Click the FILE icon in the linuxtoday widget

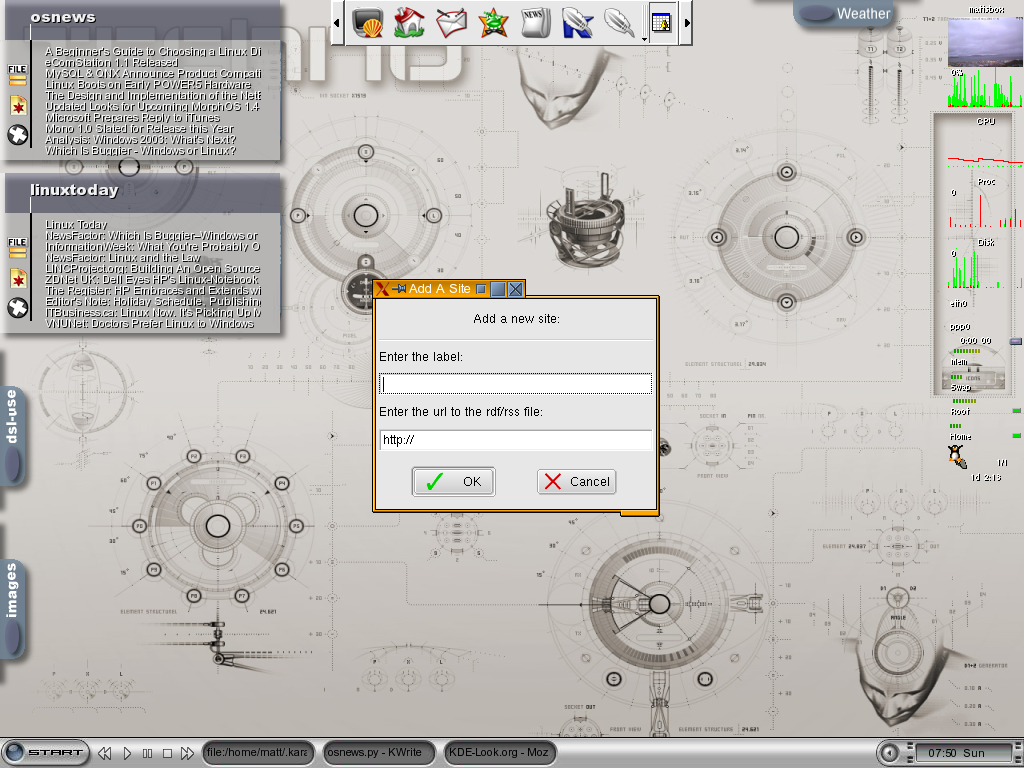pos(18,248)
